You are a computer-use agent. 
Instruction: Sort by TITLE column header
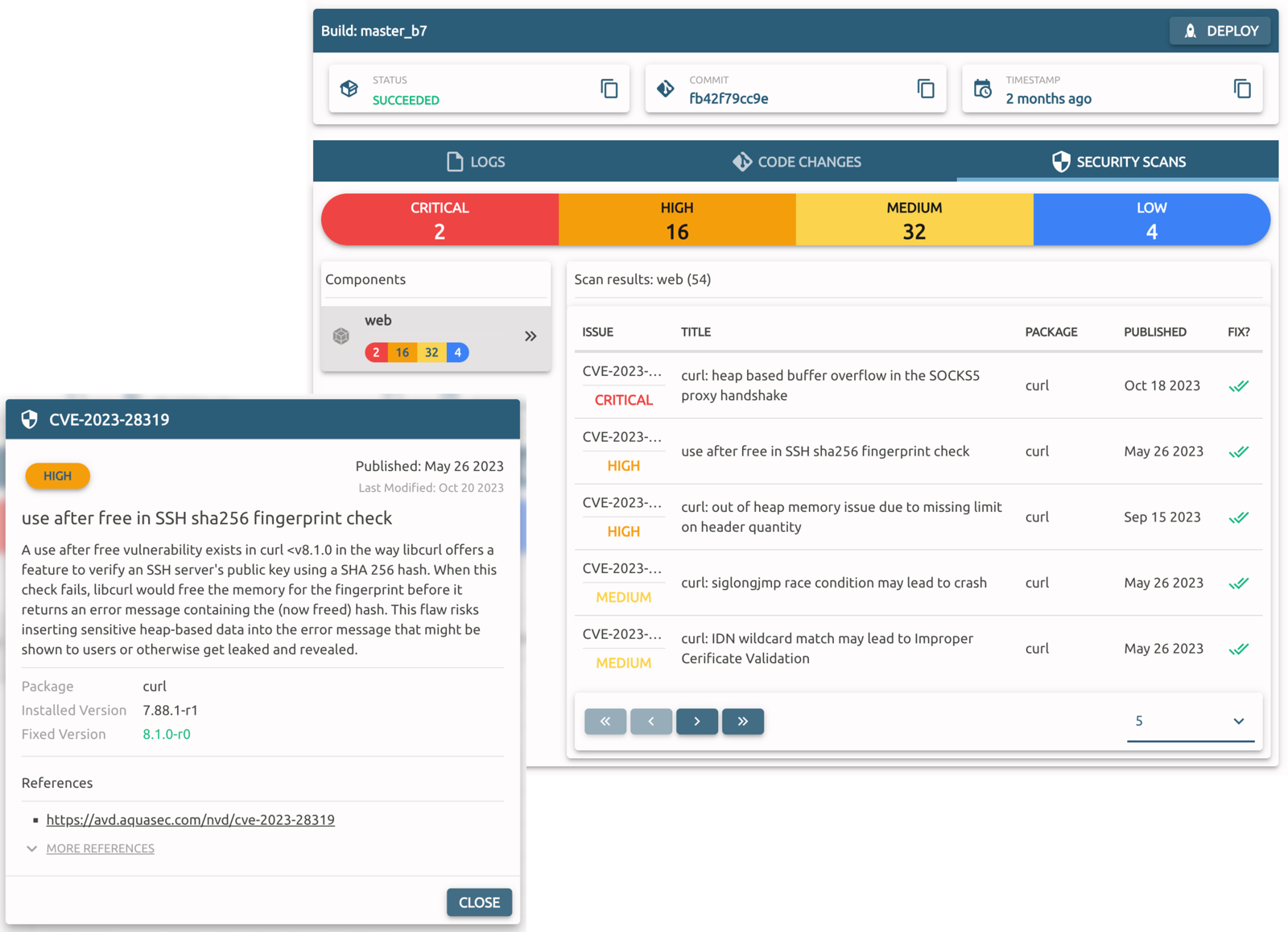point(696,332)
